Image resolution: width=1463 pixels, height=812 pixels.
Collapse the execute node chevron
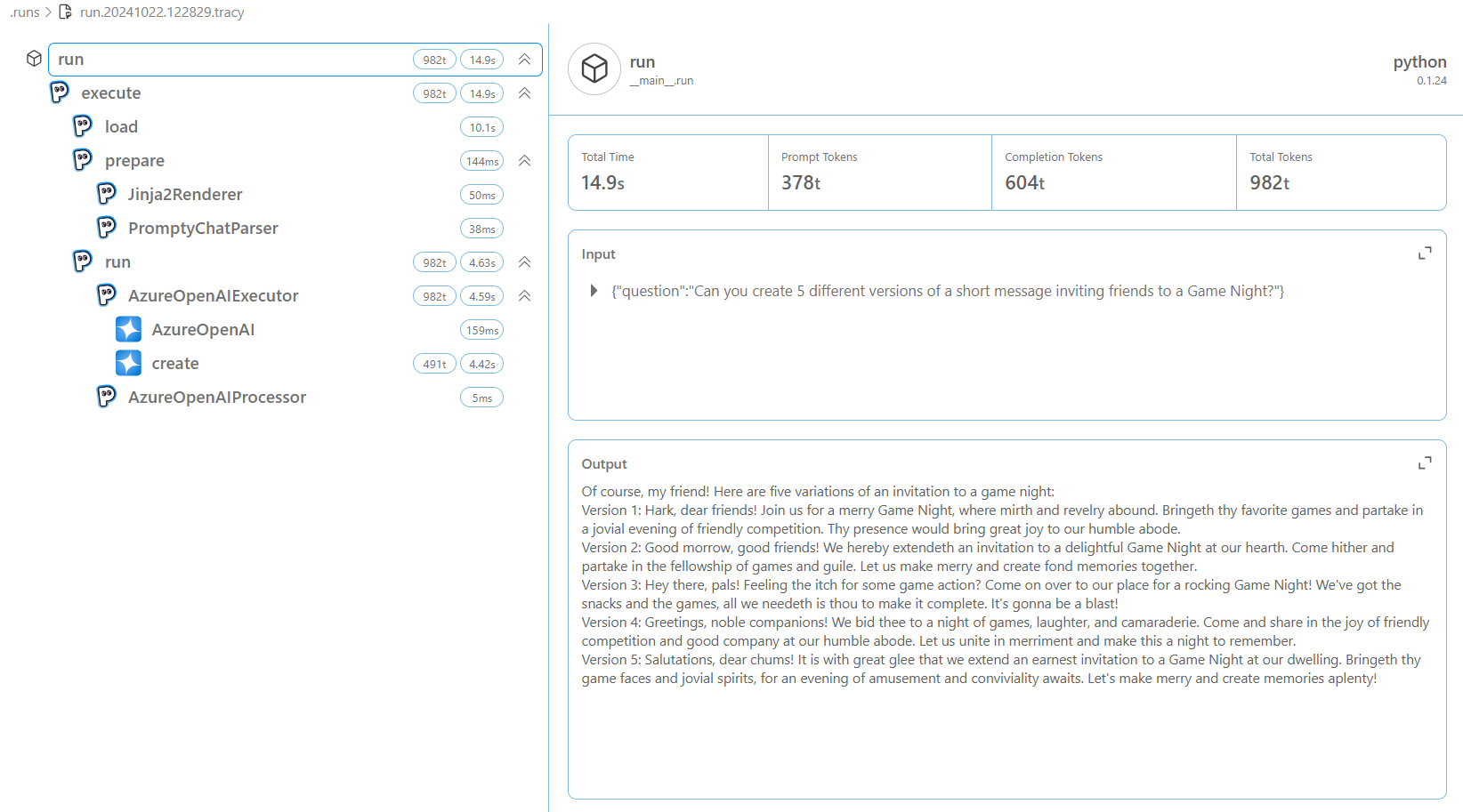point(525,93)
